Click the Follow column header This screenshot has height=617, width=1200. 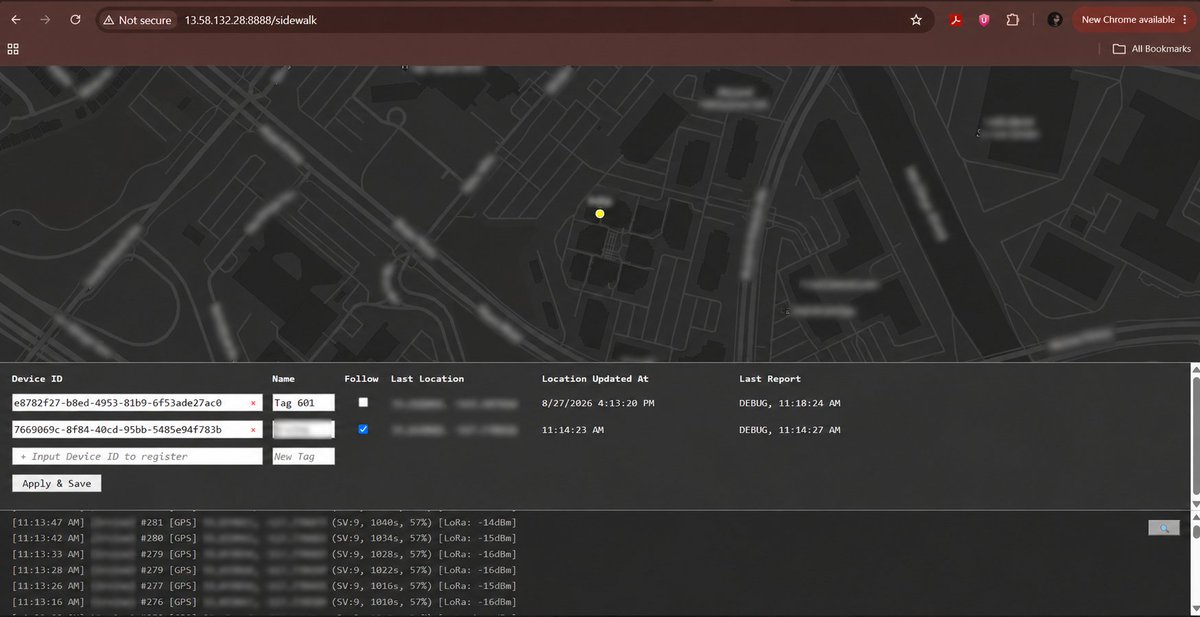tap(362, 379)
